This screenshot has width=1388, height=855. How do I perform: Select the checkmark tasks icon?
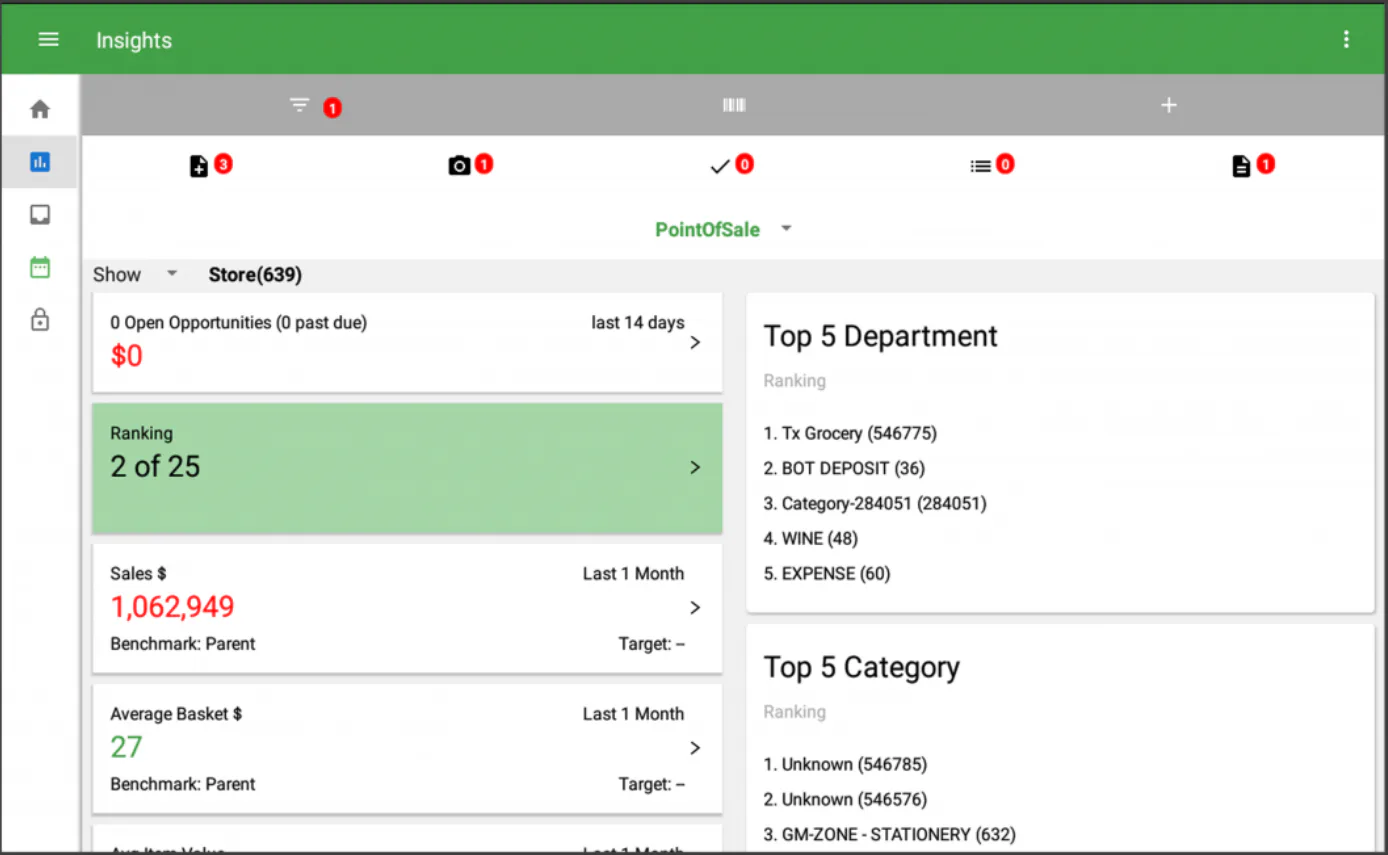(x=718, y=165)
